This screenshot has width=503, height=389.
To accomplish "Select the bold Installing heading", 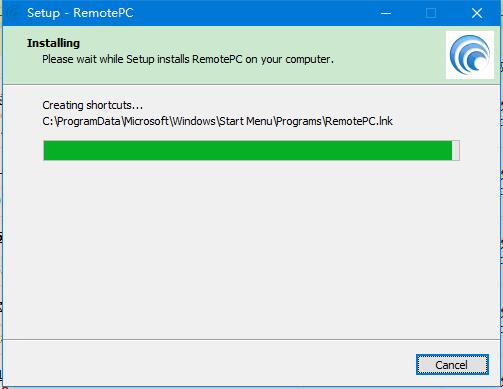I will coord(53,43).
